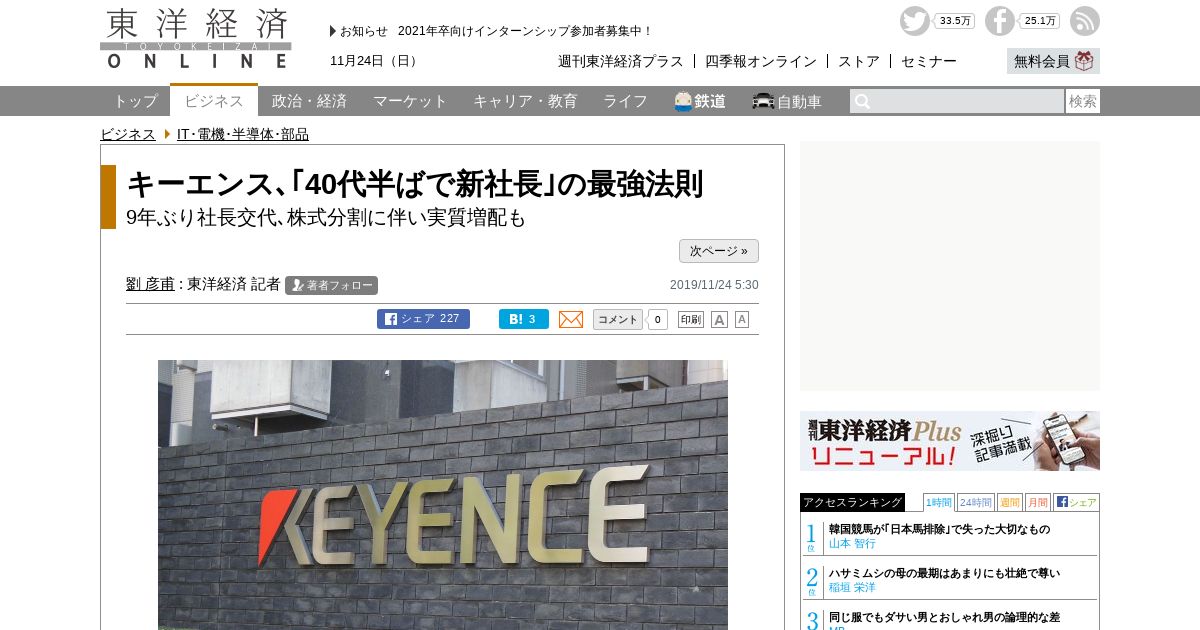Click the search magnifier icon
The image size is (1200, 630).
[862, 101]
